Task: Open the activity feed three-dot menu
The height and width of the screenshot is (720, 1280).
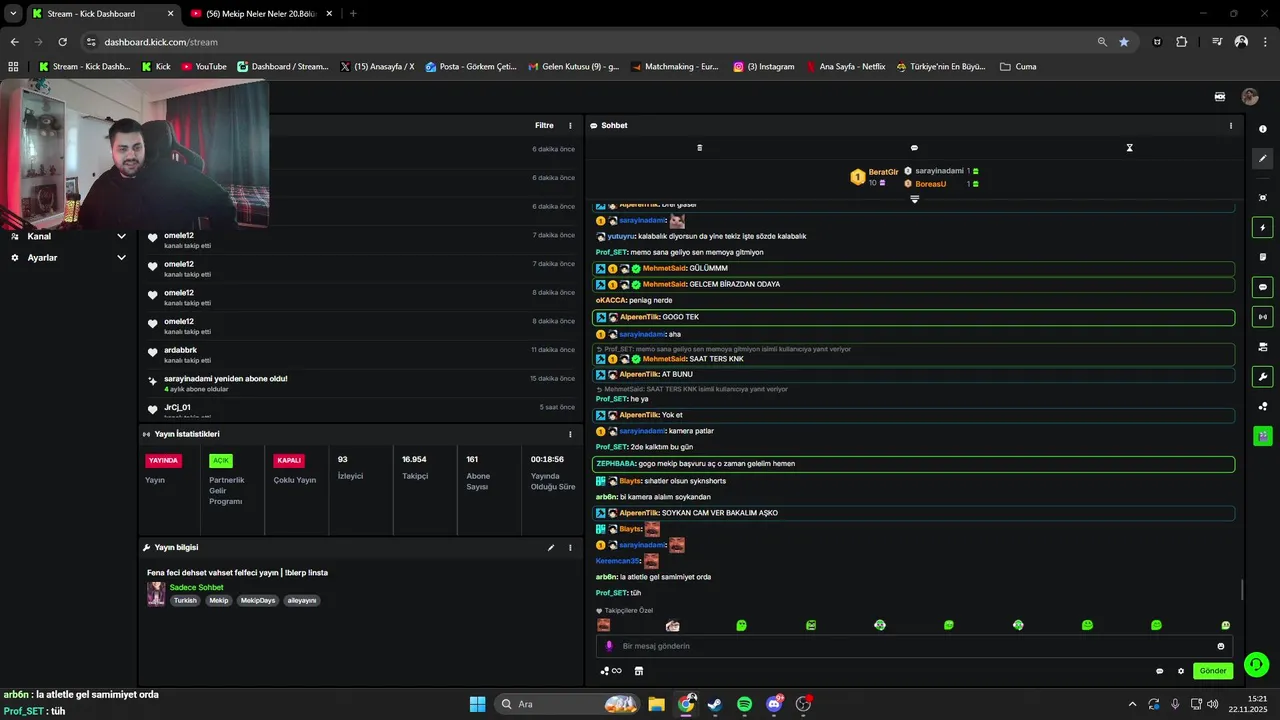Action: click(x=571, y=126)
